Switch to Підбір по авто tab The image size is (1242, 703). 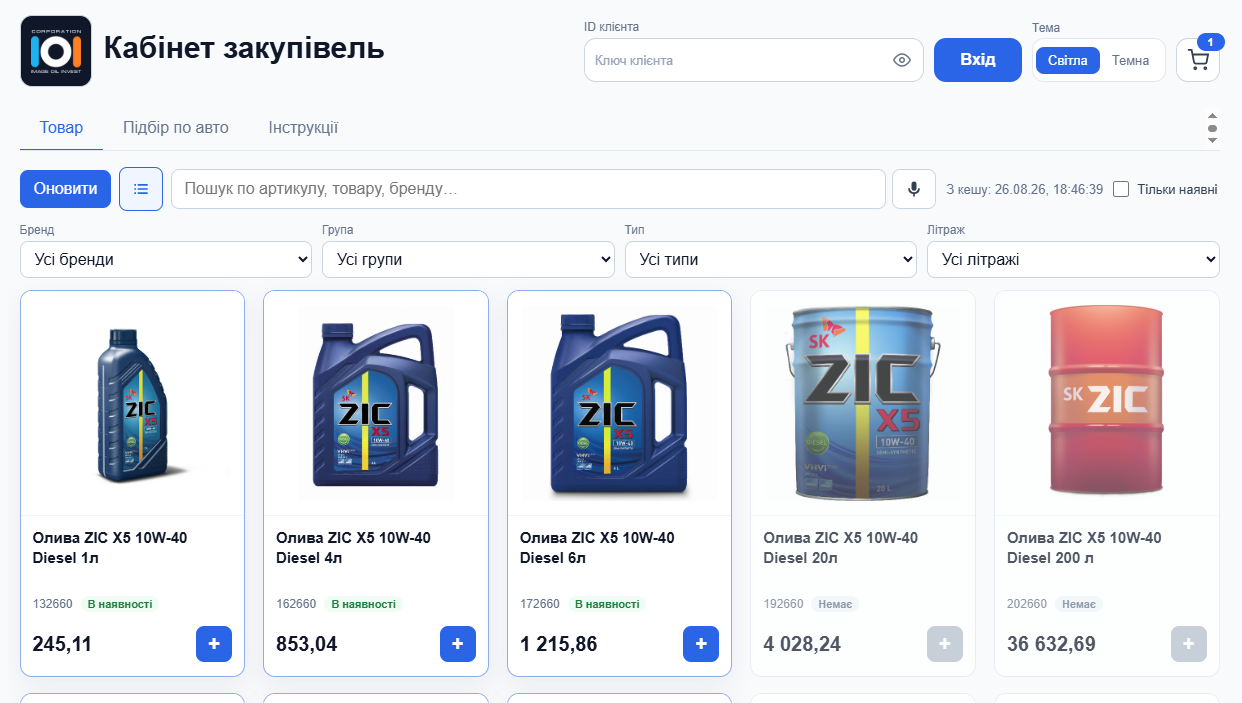tap(176, 128)
